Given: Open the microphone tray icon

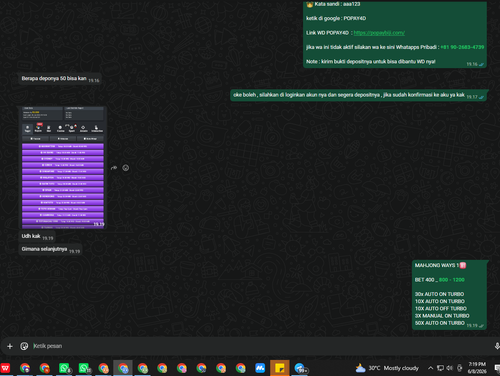Looking at the screenshot, I should (460, 368).
